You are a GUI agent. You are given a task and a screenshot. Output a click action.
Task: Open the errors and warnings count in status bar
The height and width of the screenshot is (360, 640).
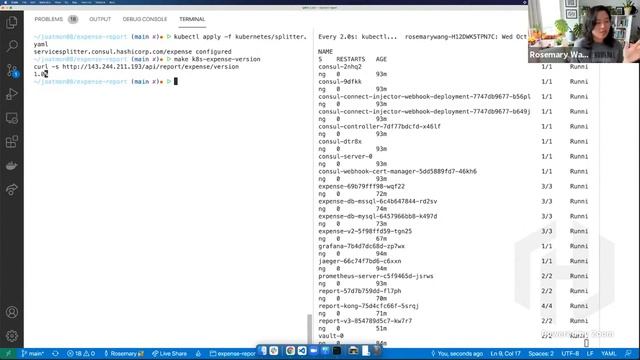click(x=81, y=354)
